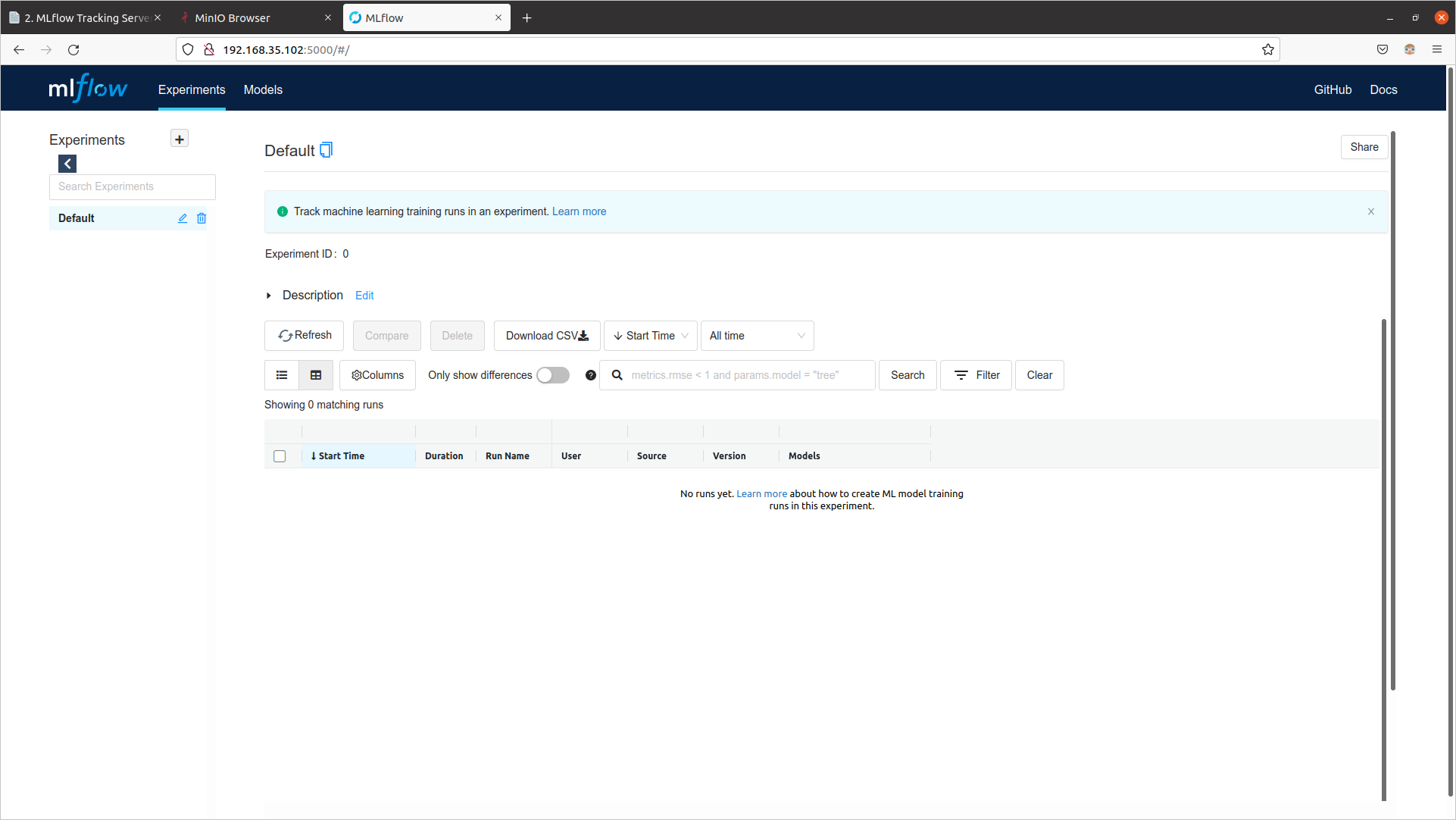Click the search magnifier icon

[x=618, y=375]
